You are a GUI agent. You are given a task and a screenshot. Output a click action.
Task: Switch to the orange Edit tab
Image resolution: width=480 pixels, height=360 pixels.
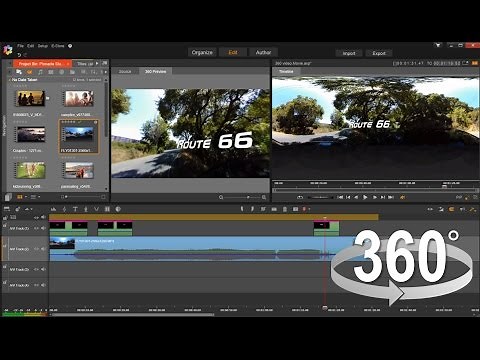[233, 52]
